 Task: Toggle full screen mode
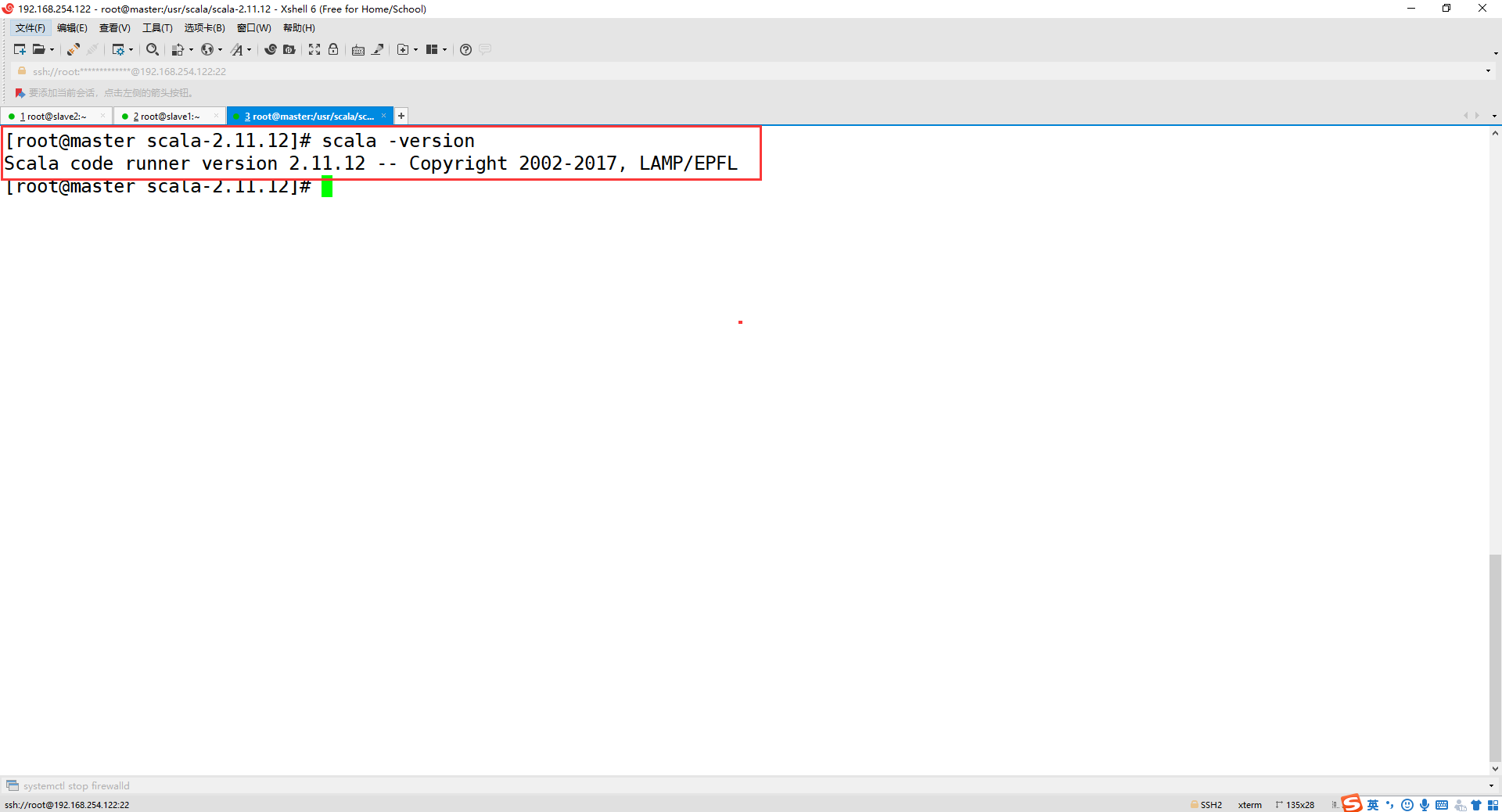point(314,49)
